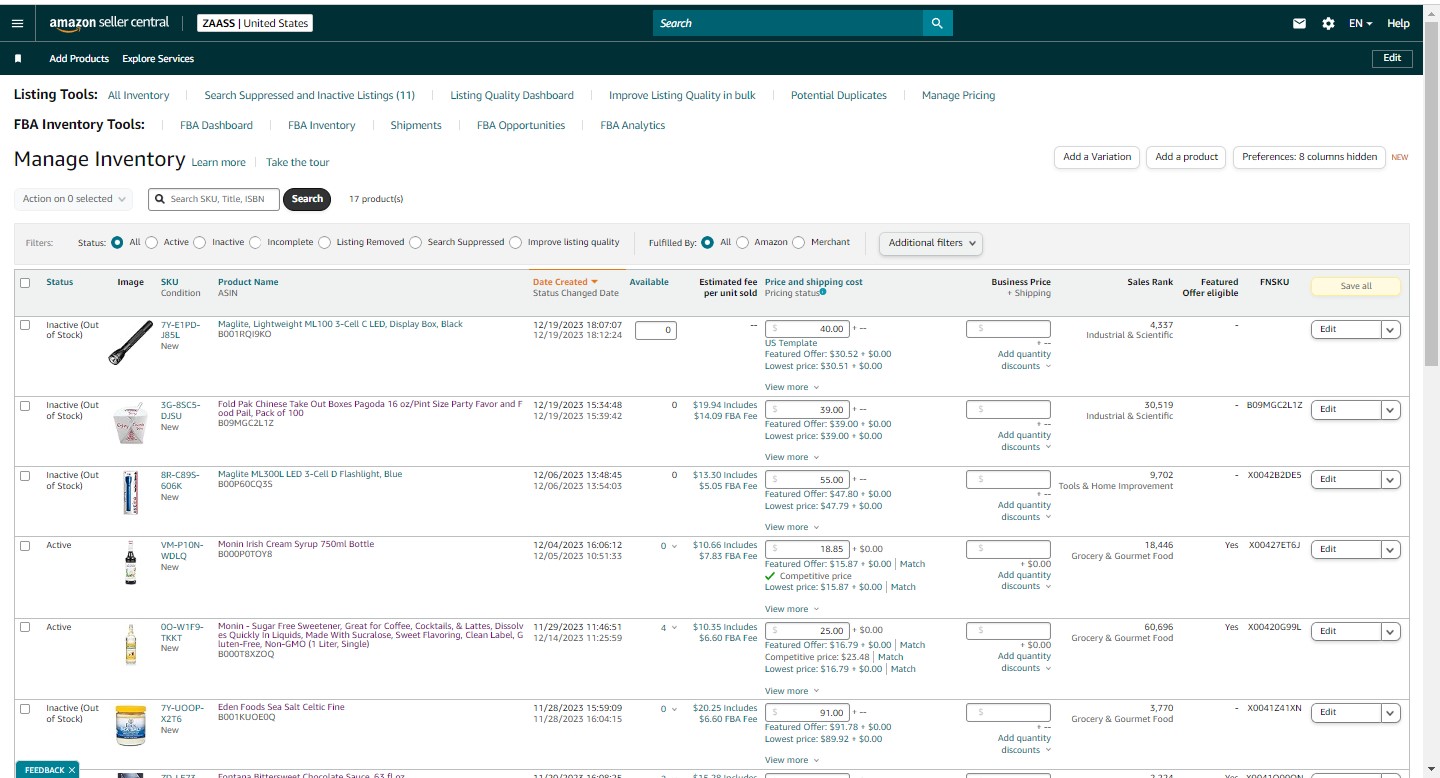Select the Search Suppressed status radio
Viewport: 1440px width, 778px height.
tap(416, 242)
